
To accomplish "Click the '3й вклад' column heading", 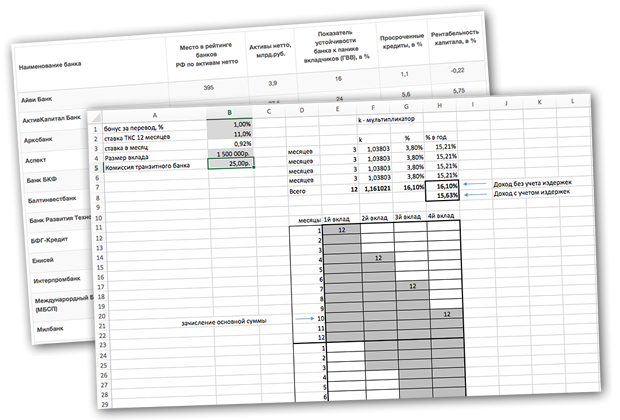I will (408, 217).
